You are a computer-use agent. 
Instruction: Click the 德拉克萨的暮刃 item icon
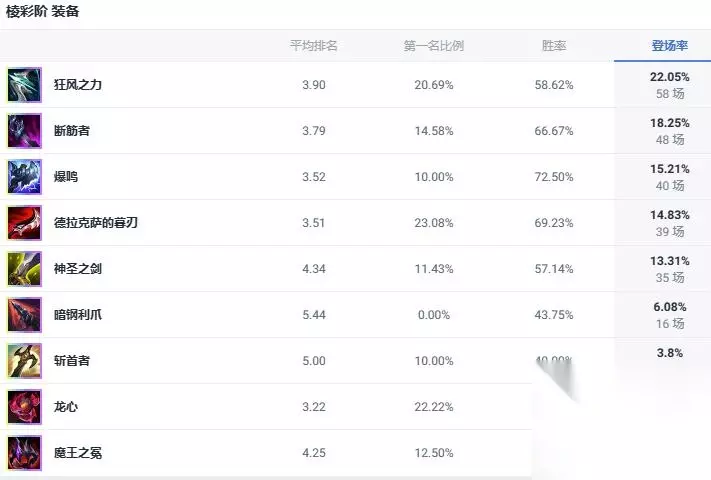click(x=24, y=223)
